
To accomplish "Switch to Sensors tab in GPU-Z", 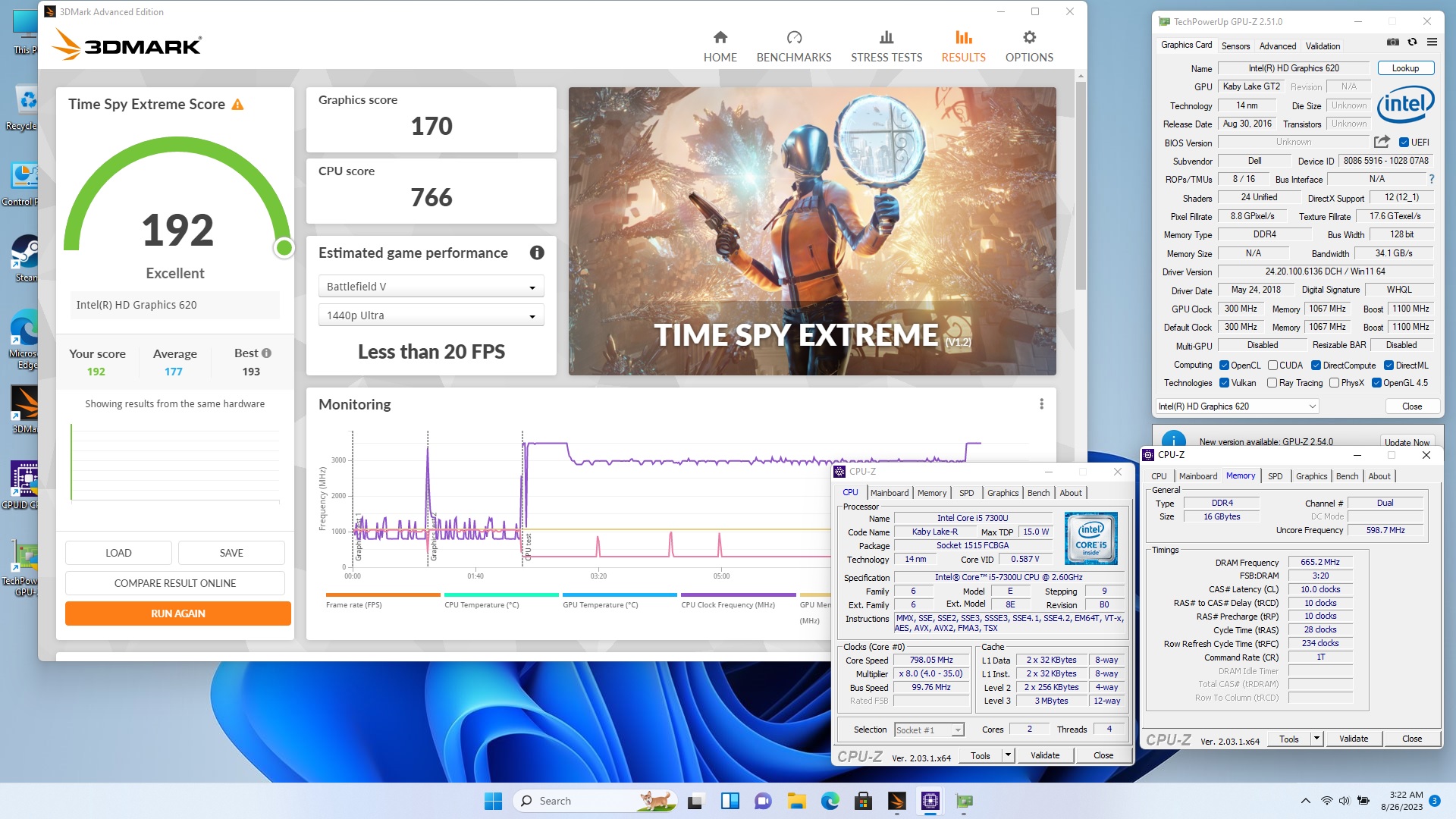I will tap(1235, 46).
